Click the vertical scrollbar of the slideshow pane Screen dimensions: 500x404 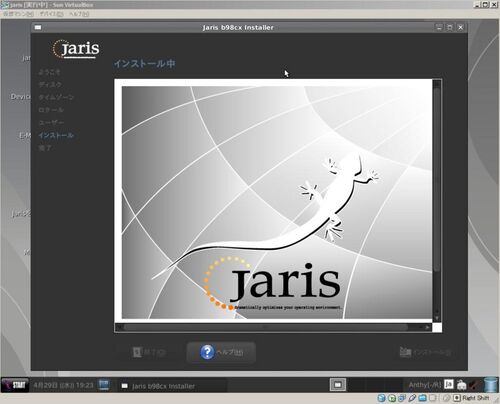click(437, 200)
